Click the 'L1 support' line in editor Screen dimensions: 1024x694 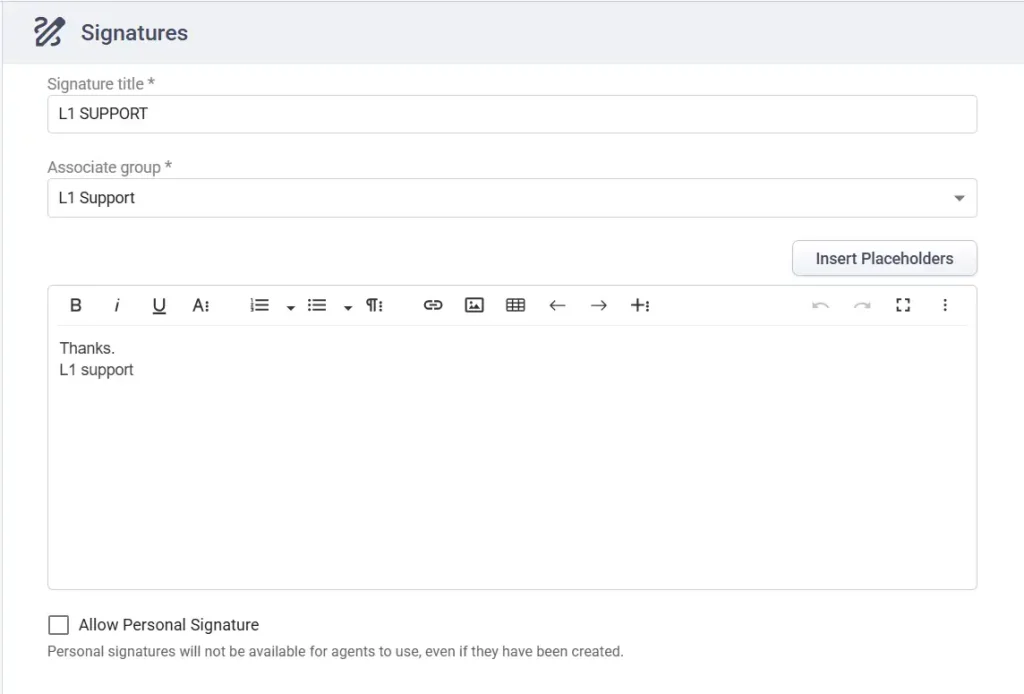tap(96, 370)
